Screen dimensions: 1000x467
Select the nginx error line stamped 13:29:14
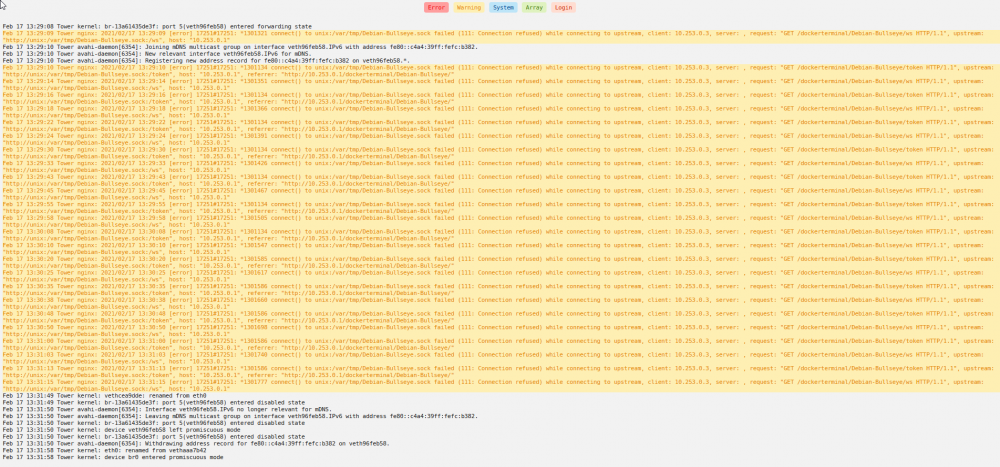point(500,84)
